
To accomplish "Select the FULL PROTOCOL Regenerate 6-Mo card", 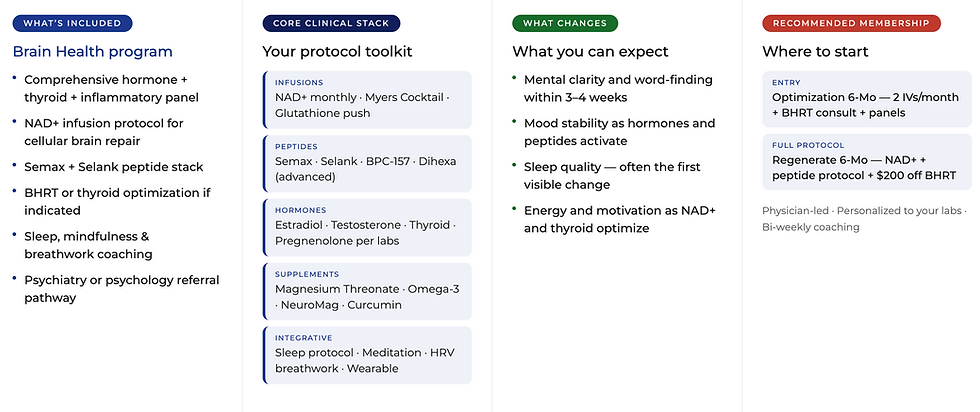I will [x=867, y=162].
